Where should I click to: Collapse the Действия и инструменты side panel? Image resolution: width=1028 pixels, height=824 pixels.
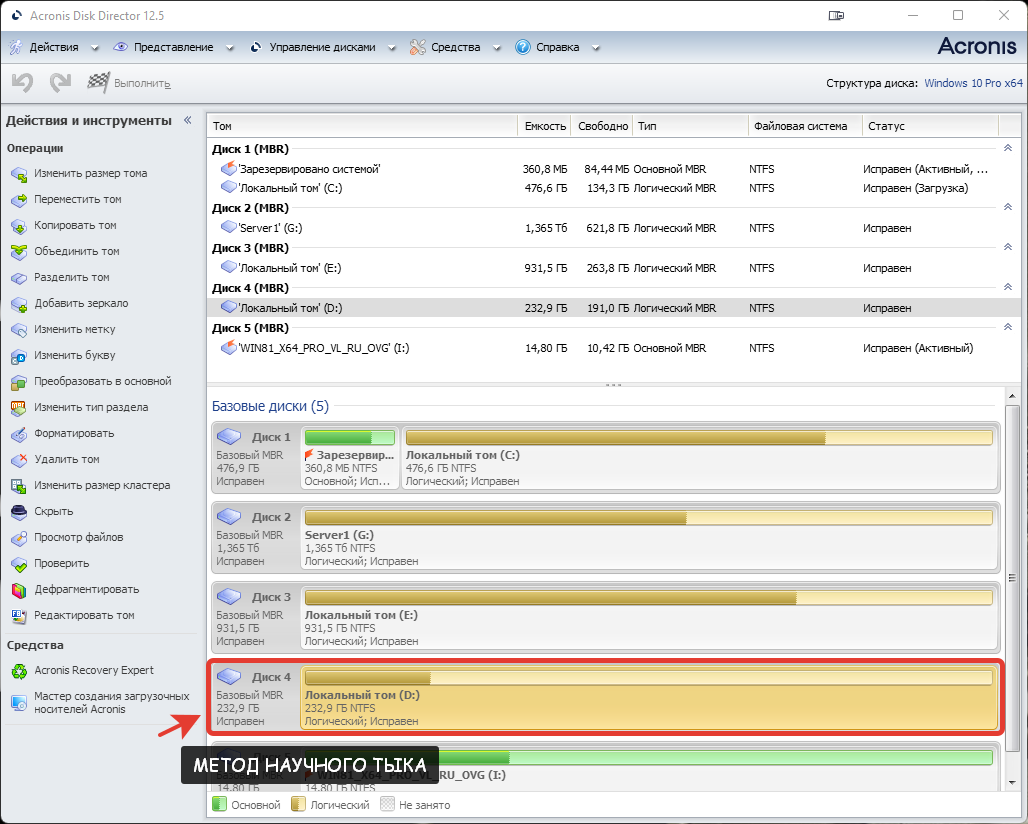pos(188,120)
